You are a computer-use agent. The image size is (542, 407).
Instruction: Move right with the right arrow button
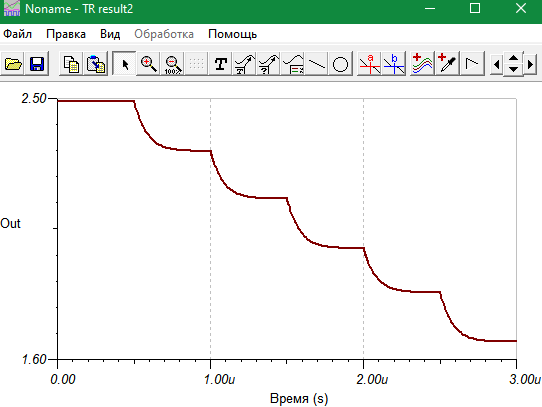coord(530,64)
